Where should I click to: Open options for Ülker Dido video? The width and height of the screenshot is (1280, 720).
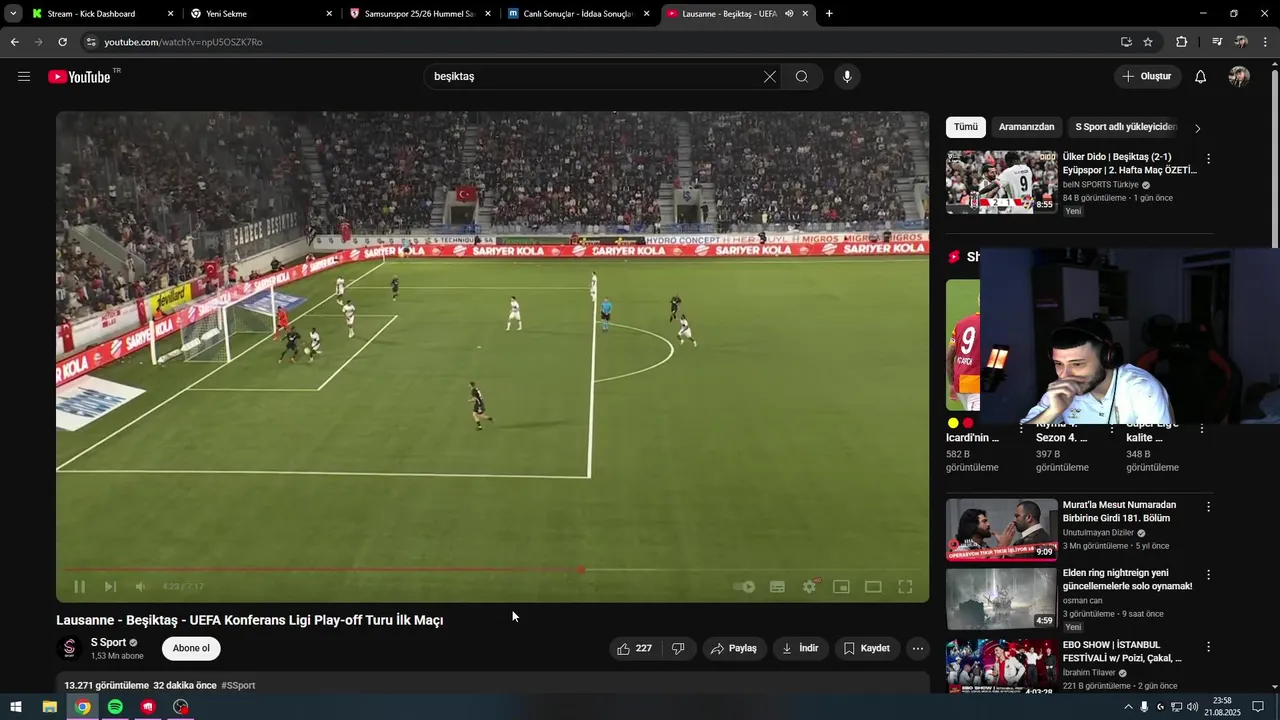click(1208, 159)
